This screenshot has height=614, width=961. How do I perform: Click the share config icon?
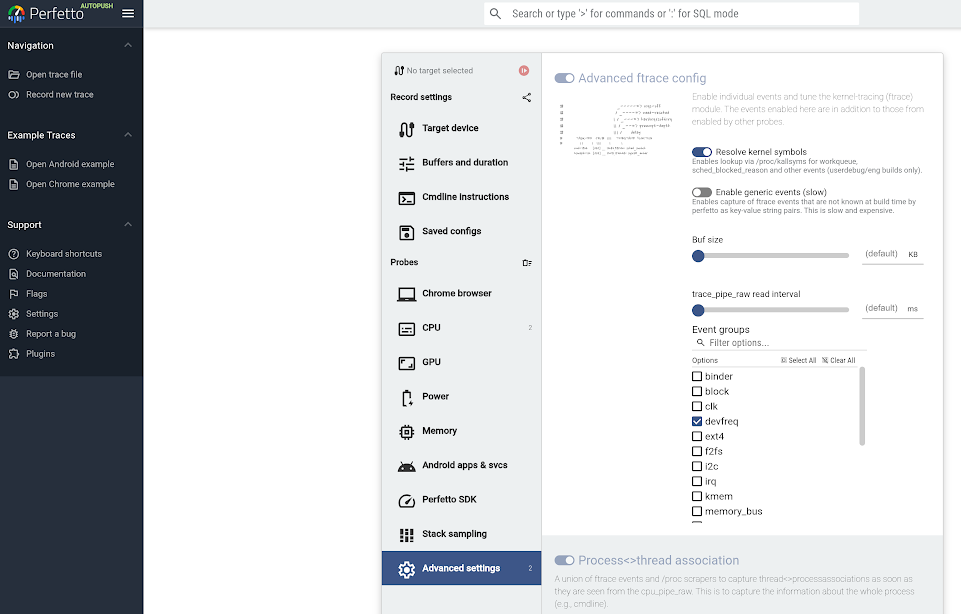pos(527,97)
